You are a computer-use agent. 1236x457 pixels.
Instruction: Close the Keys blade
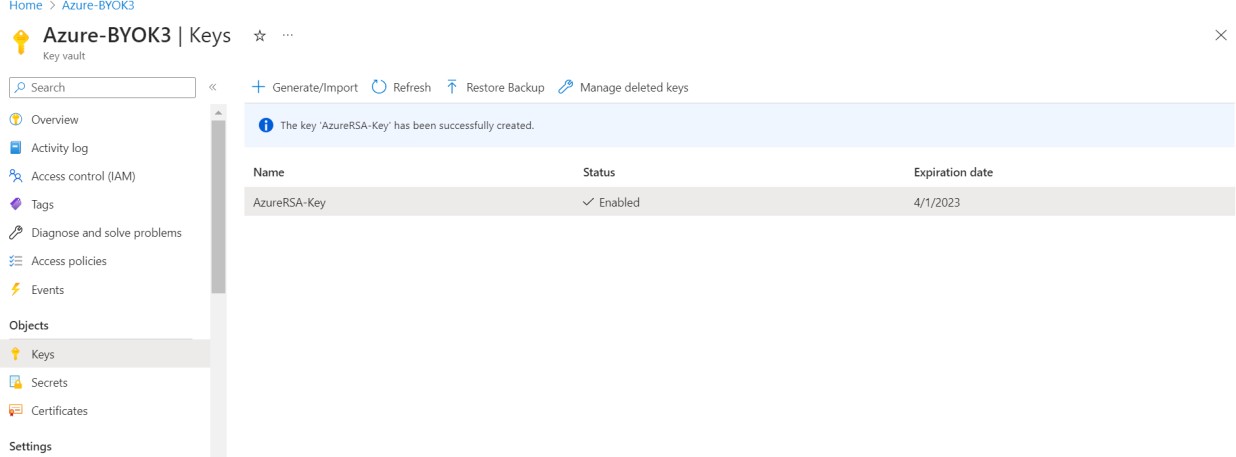pos(1220,35)
